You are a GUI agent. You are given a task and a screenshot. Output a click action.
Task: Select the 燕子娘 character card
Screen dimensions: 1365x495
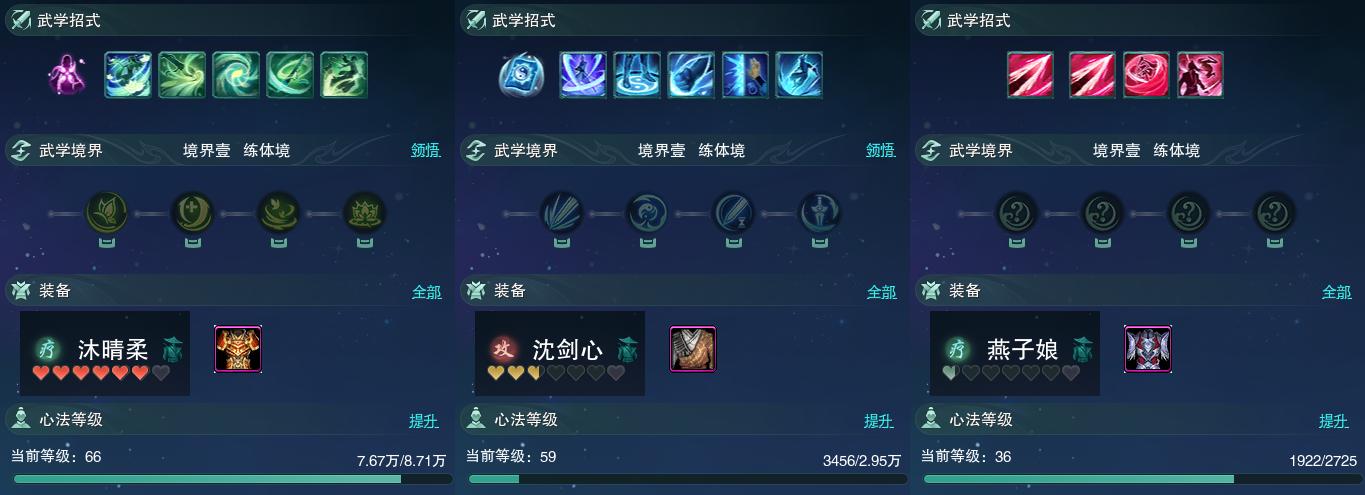click(1015, 353)
